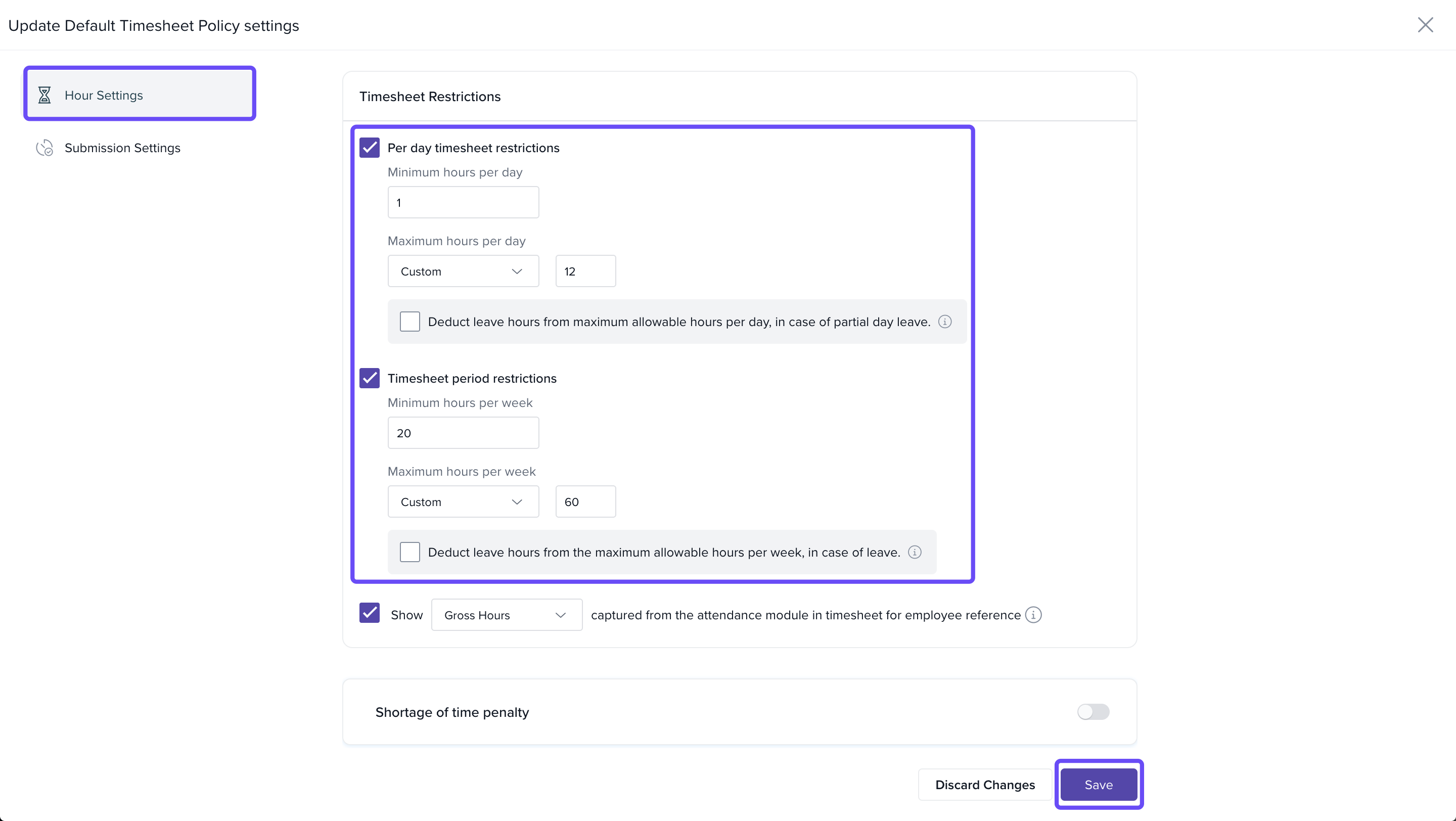This screenshot has width=1456, height=821.
Task: Click info icon beside per week leave deduction
Action: (x=915, y=553)
